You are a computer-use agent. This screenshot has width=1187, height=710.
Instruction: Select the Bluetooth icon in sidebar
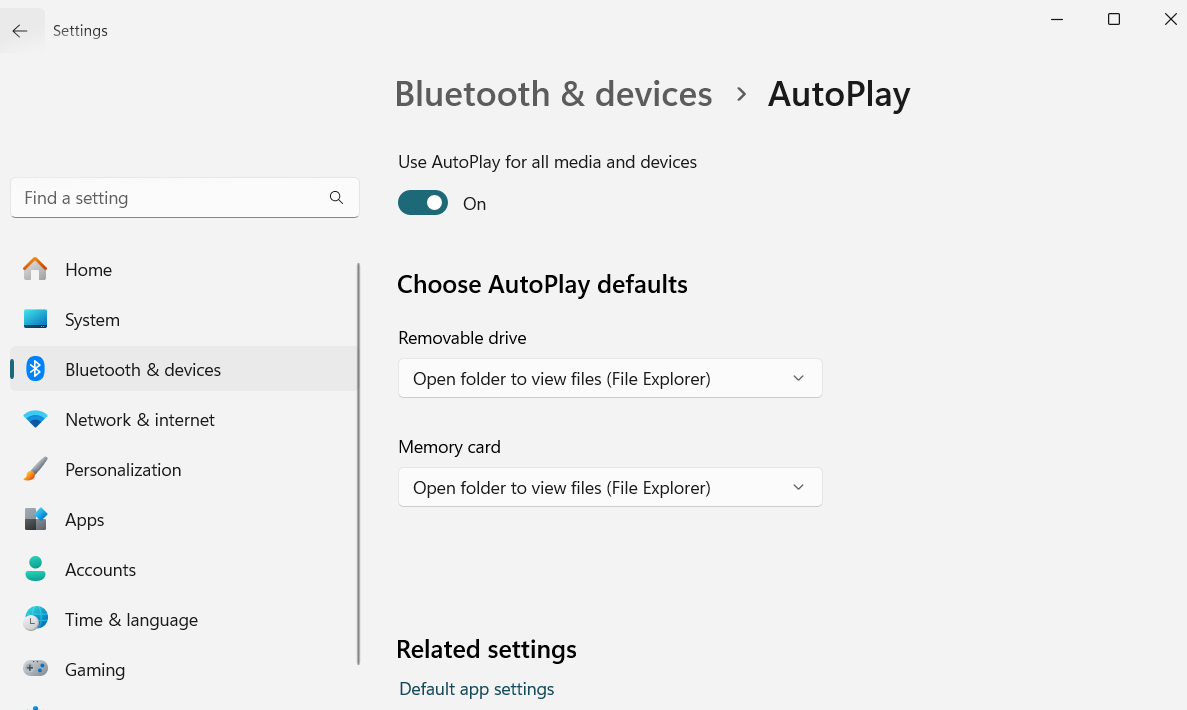[x=35, y=369]
